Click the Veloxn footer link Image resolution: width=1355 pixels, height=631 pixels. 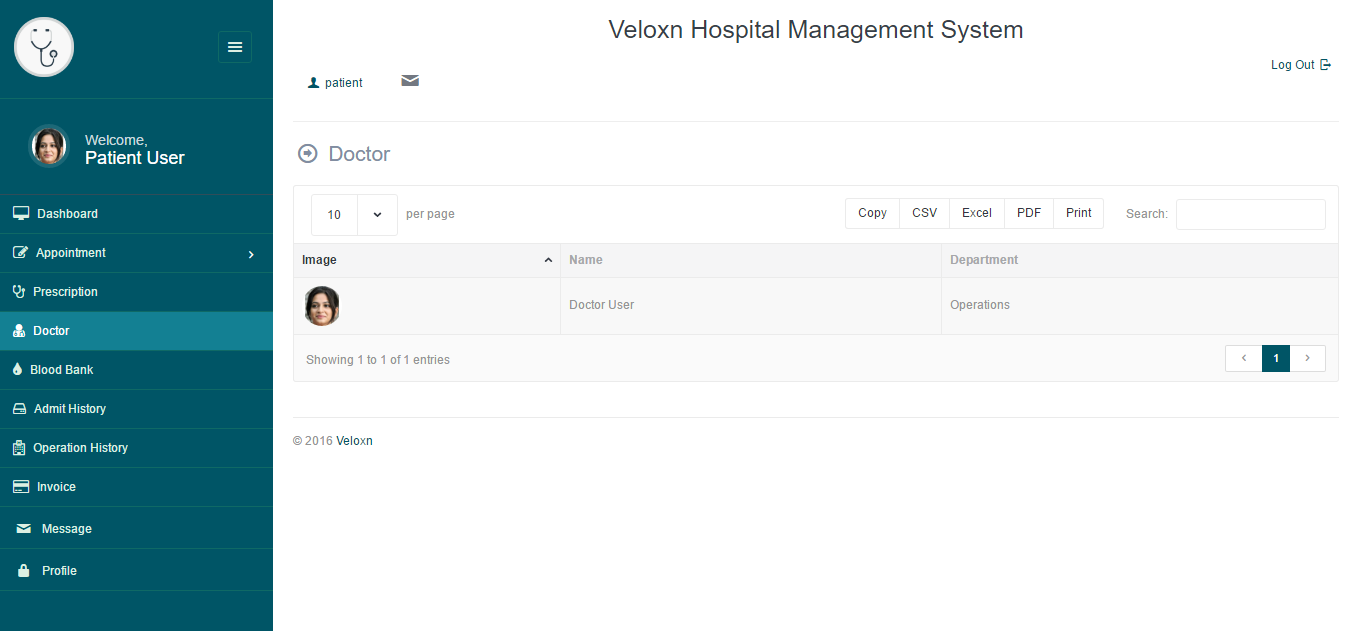coord(354,441)
